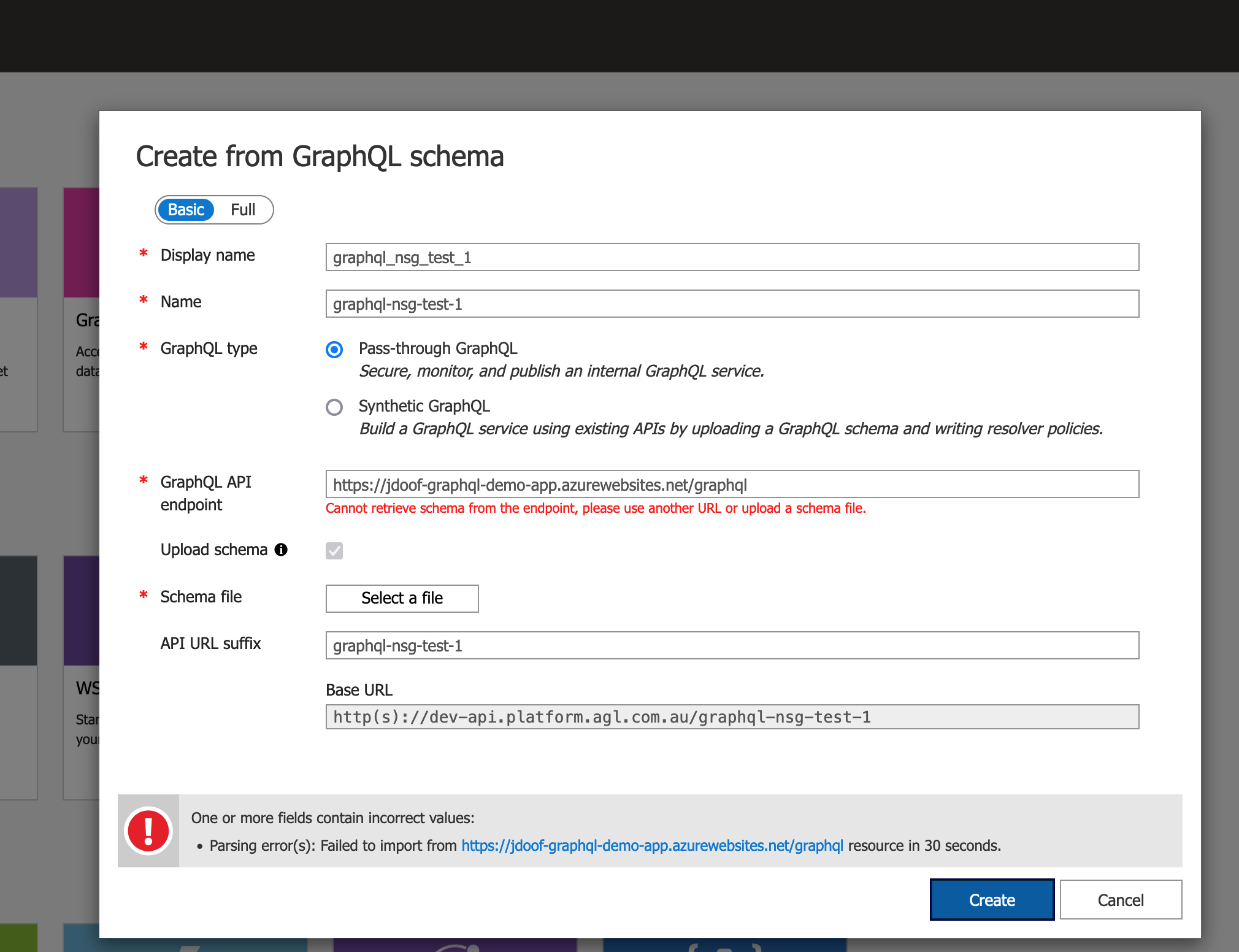The width and height of the screenshot is (1239, 952).
Task: Click the 'Create from GraphQL schema' heading
Action: (320, 156)
